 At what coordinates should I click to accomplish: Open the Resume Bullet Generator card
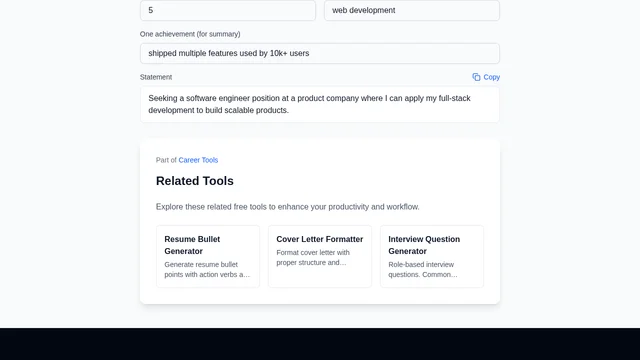208,256
